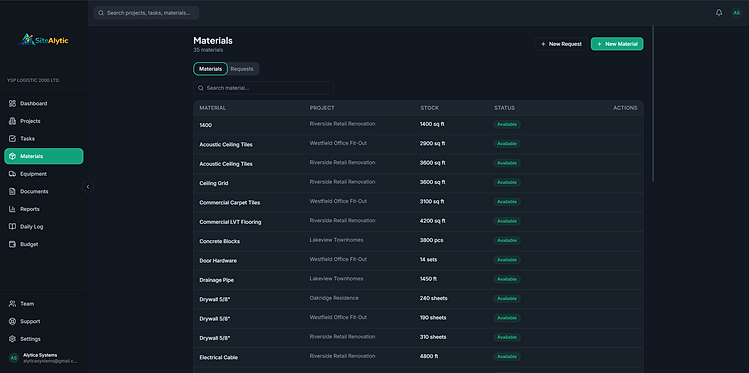Select the Ceiling Grid material row
This screenshot has height=373, width=749.
click(418, 183)
